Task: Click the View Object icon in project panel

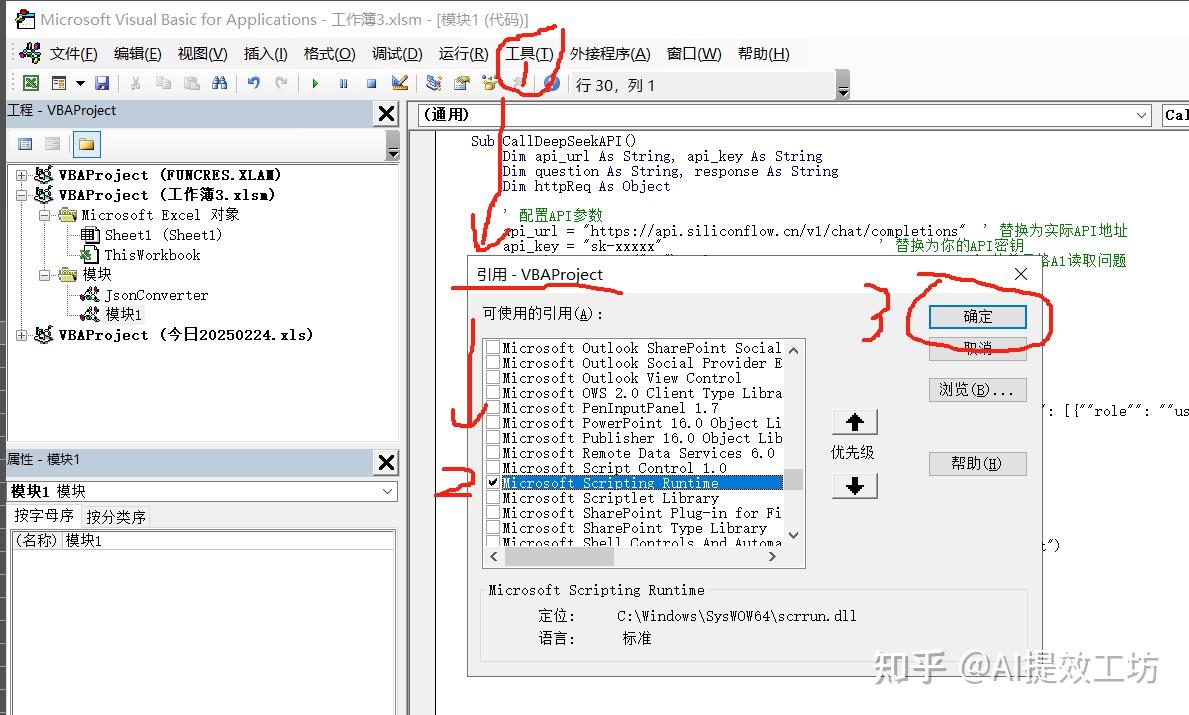Action: click(x=52, y=144)
